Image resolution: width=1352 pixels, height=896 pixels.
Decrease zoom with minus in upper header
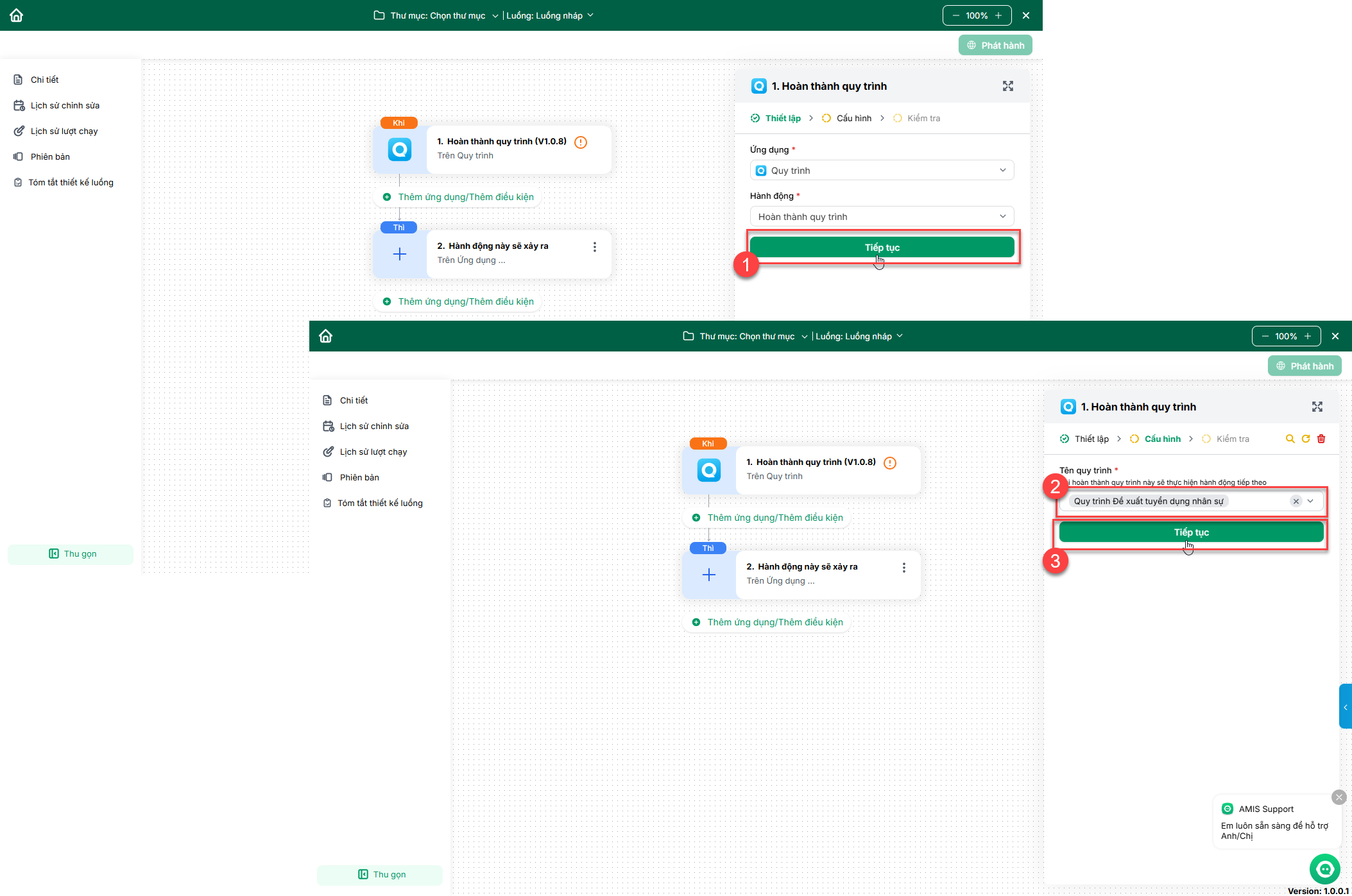click(x=955, y=15)
